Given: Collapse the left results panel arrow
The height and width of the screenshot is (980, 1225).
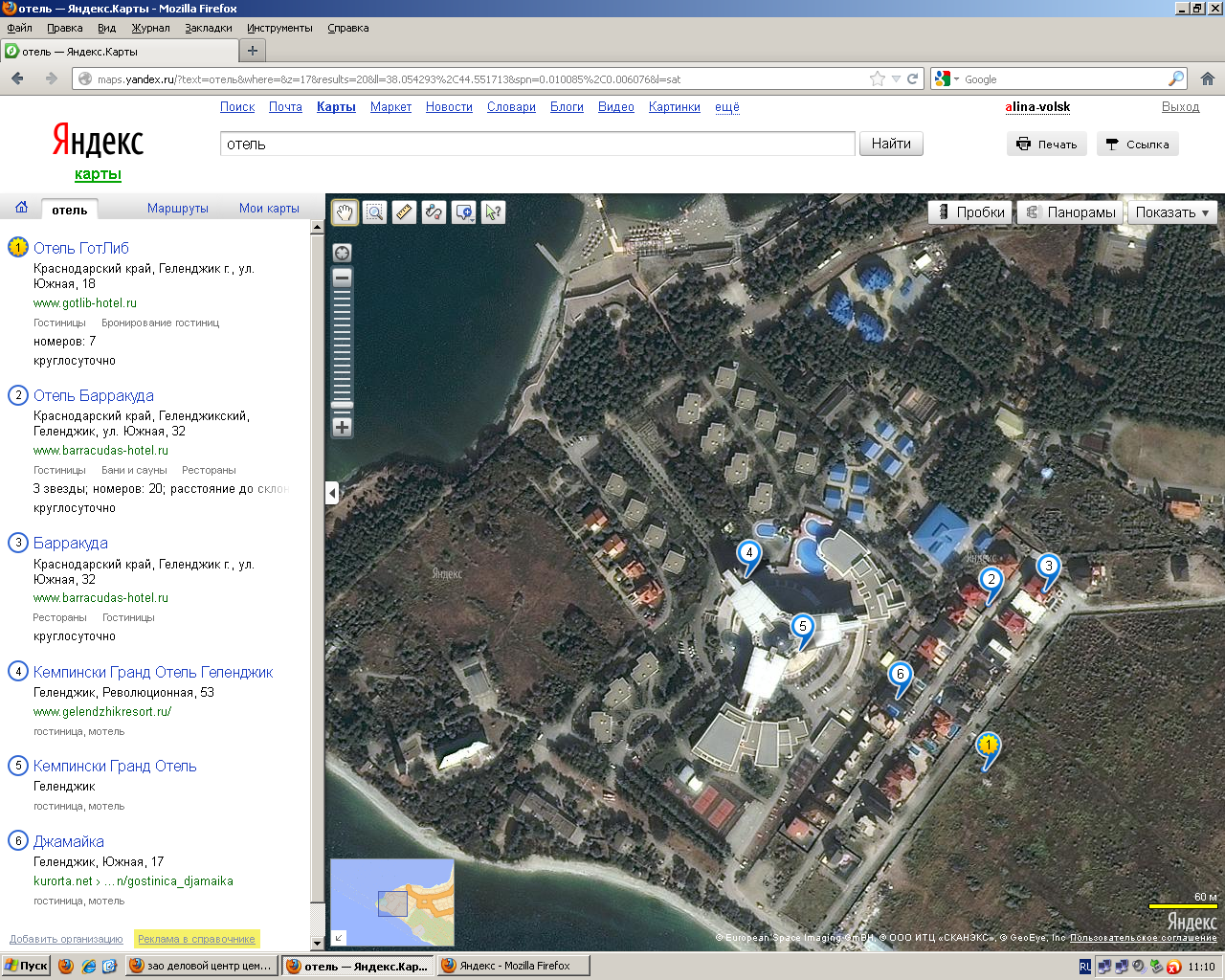Looking at the screenshot, I should coord(332,493).
